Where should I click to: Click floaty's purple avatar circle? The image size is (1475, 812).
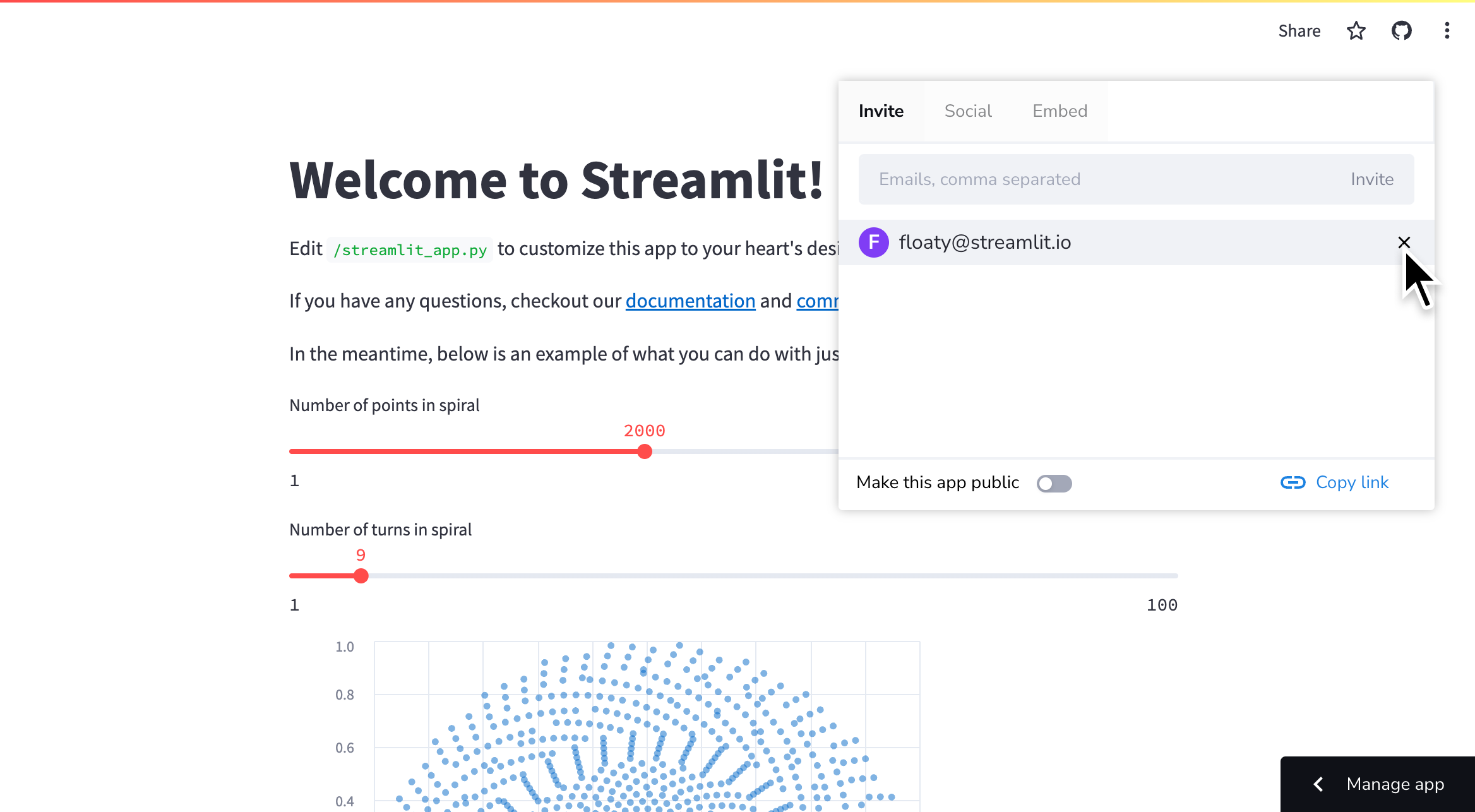click(x=873, y=242)
